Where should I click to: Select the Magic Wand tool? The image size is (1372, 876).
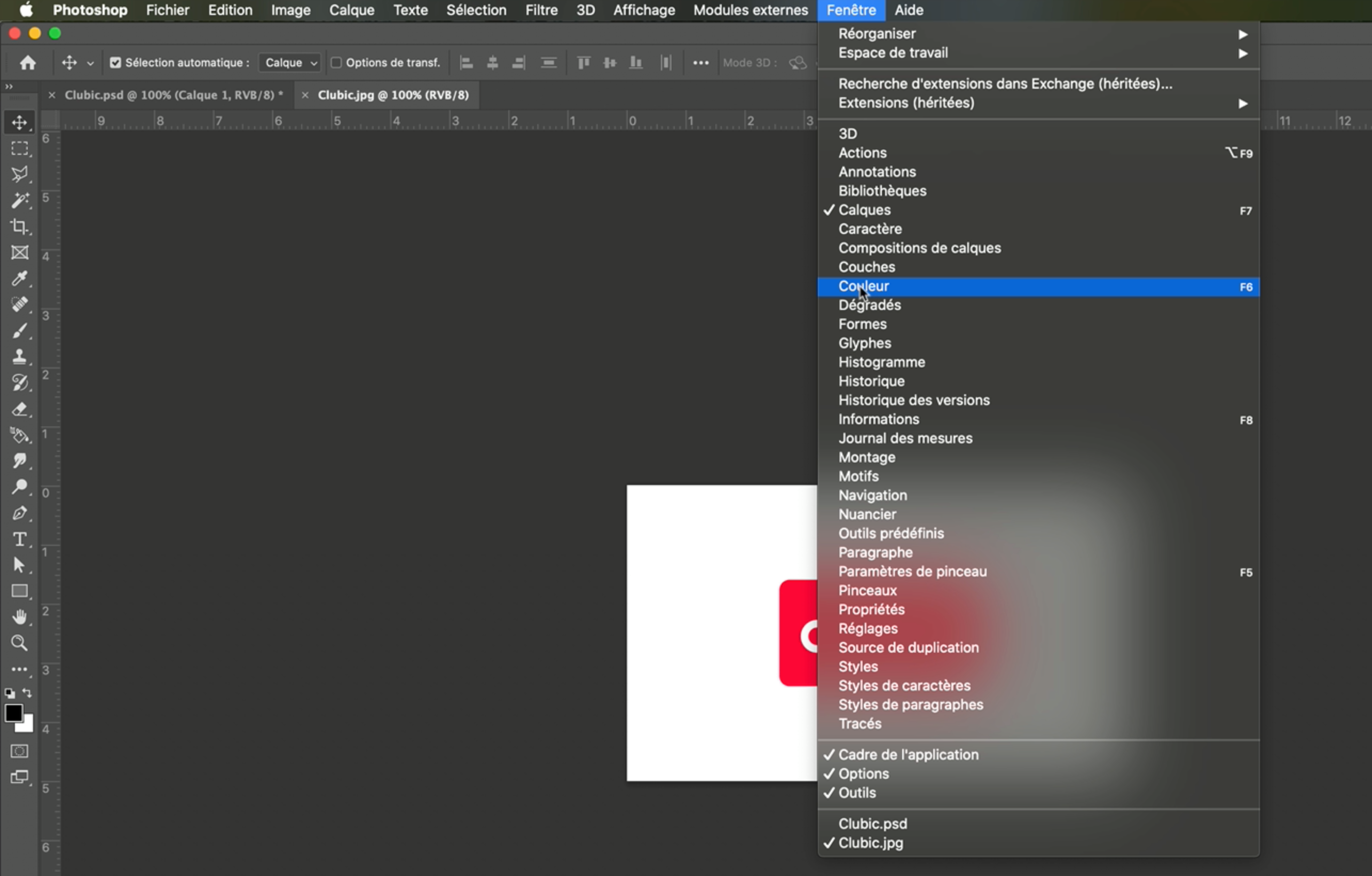pos(19,201)
